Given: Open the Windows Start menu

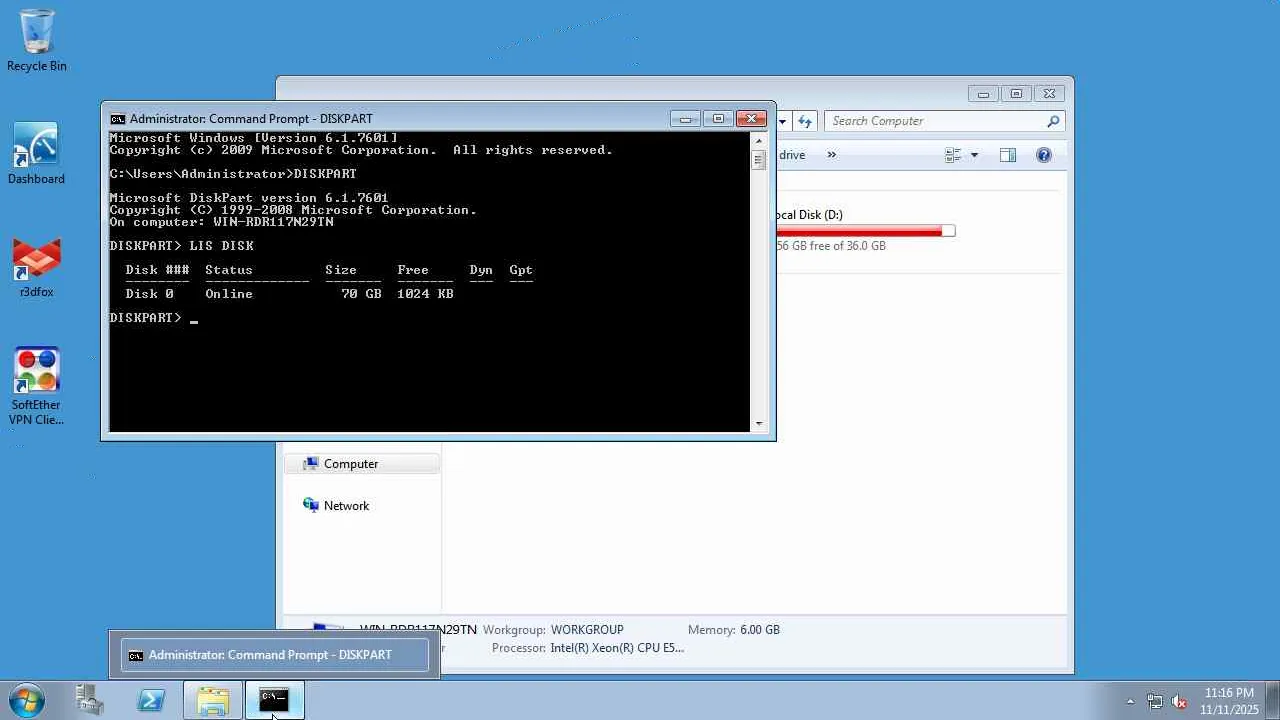Looking at the screenshot, I should click(26, 700).
